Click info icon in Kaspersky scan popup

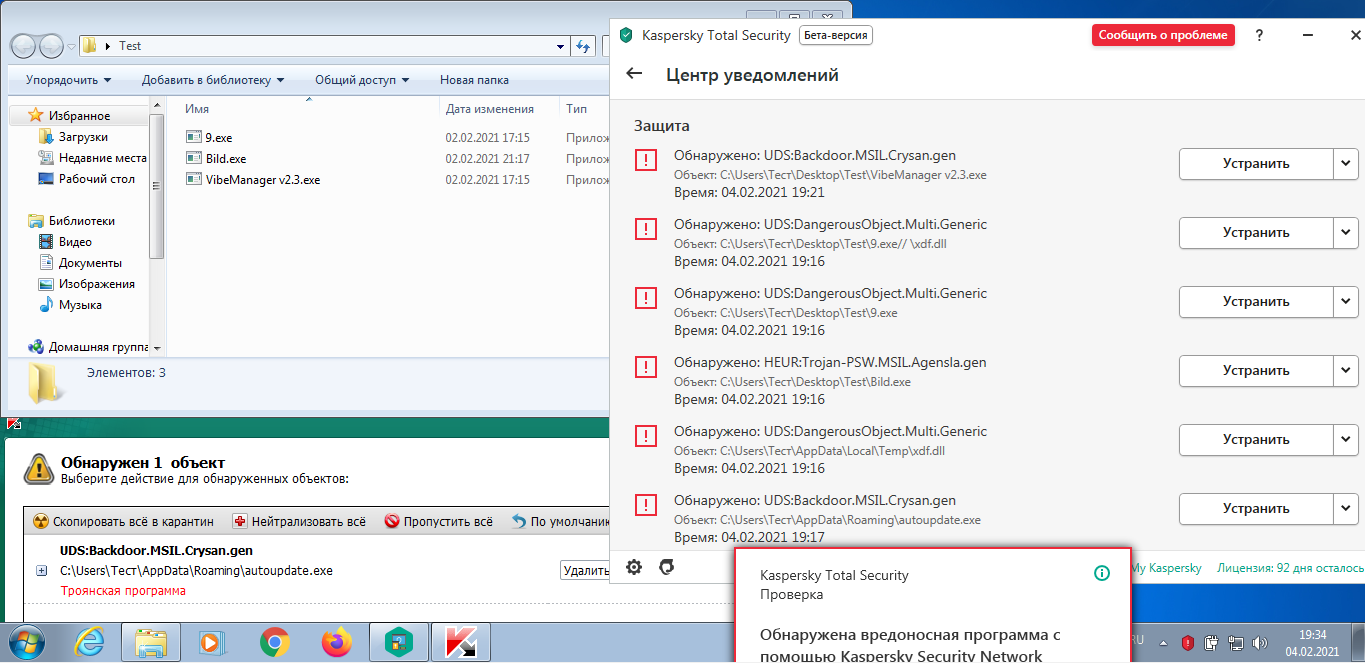click(1102, 573)
